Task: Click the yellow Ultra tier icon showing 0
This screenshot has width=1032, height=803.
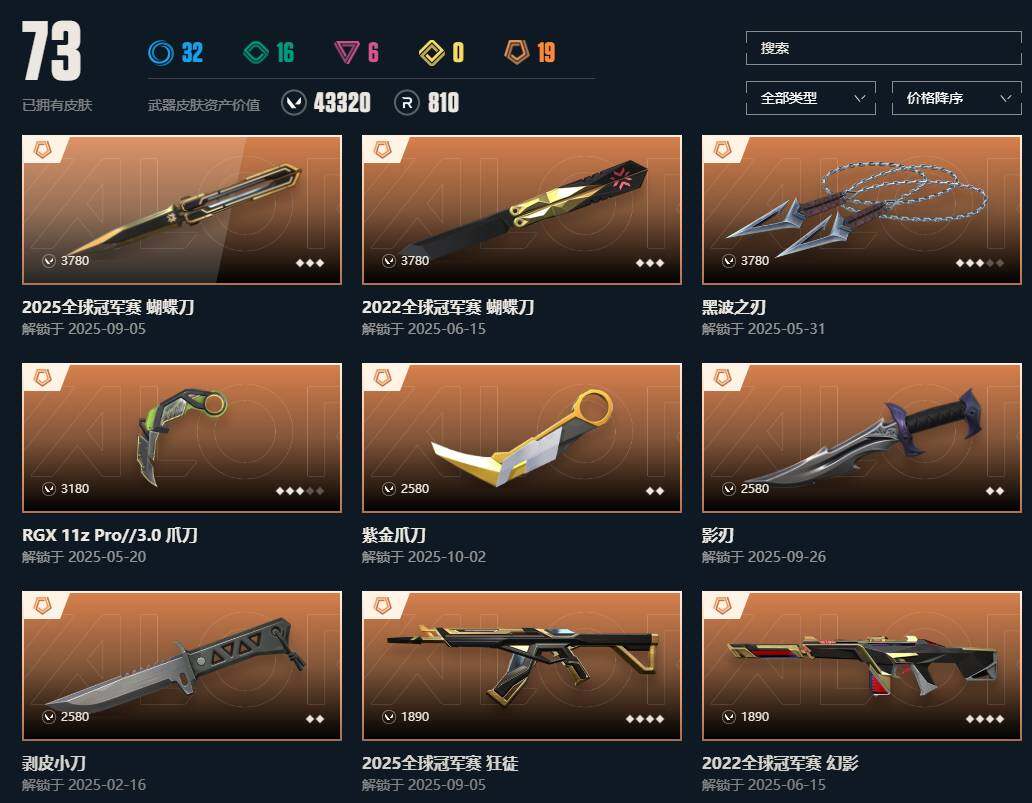Action: (432, 53)
